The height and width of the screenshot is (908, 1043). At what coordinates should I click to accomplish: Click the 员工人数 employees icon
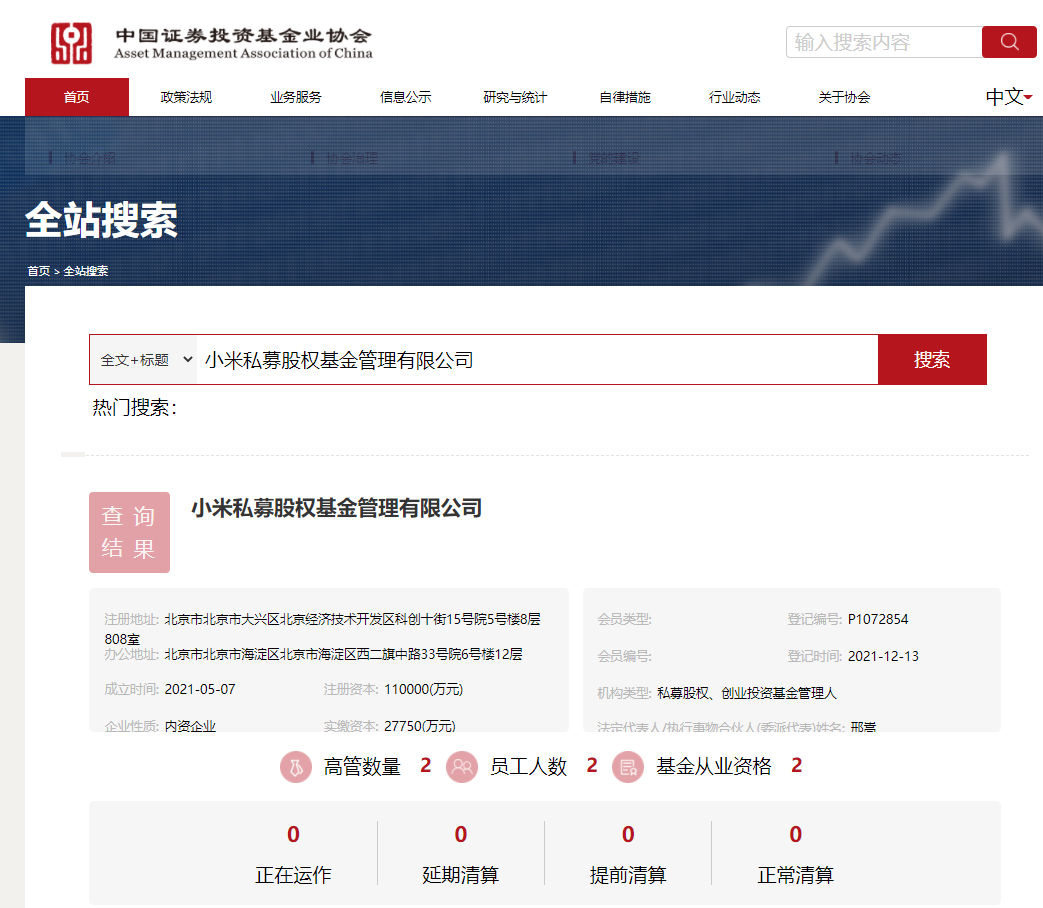(462, 767)
